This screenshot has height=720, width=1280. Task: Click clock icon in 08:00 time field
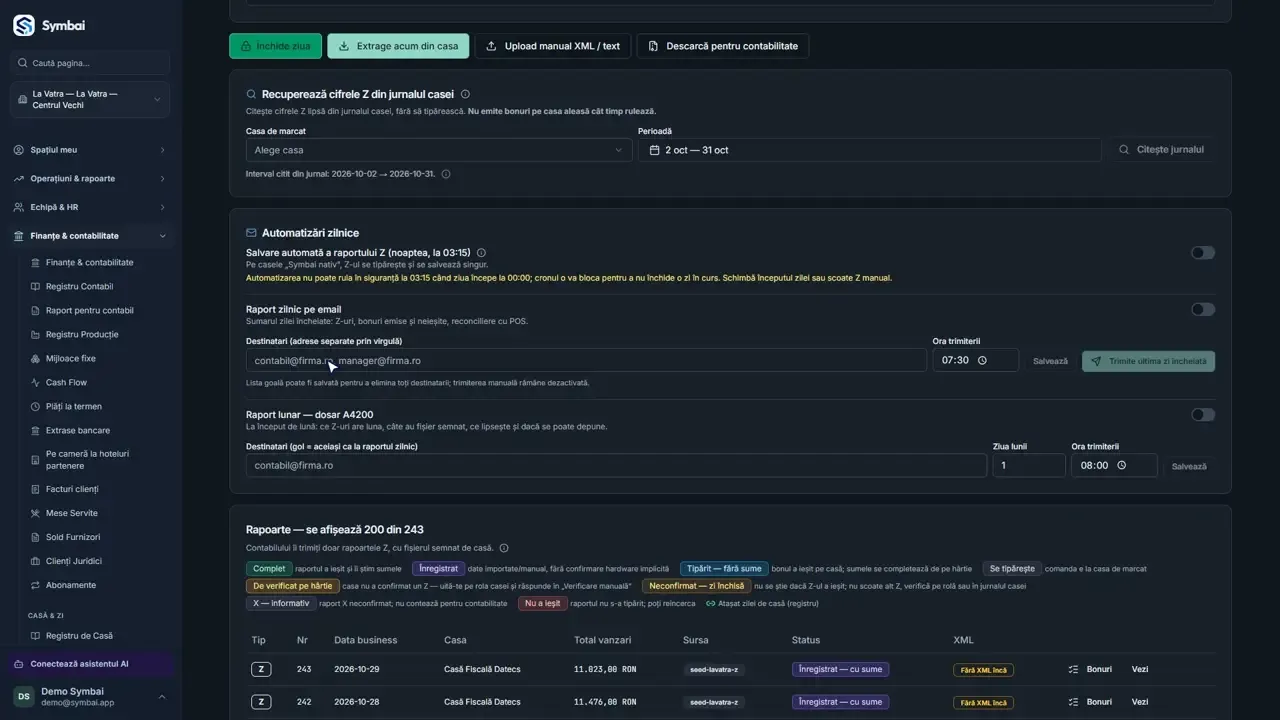pos(1121,465)
